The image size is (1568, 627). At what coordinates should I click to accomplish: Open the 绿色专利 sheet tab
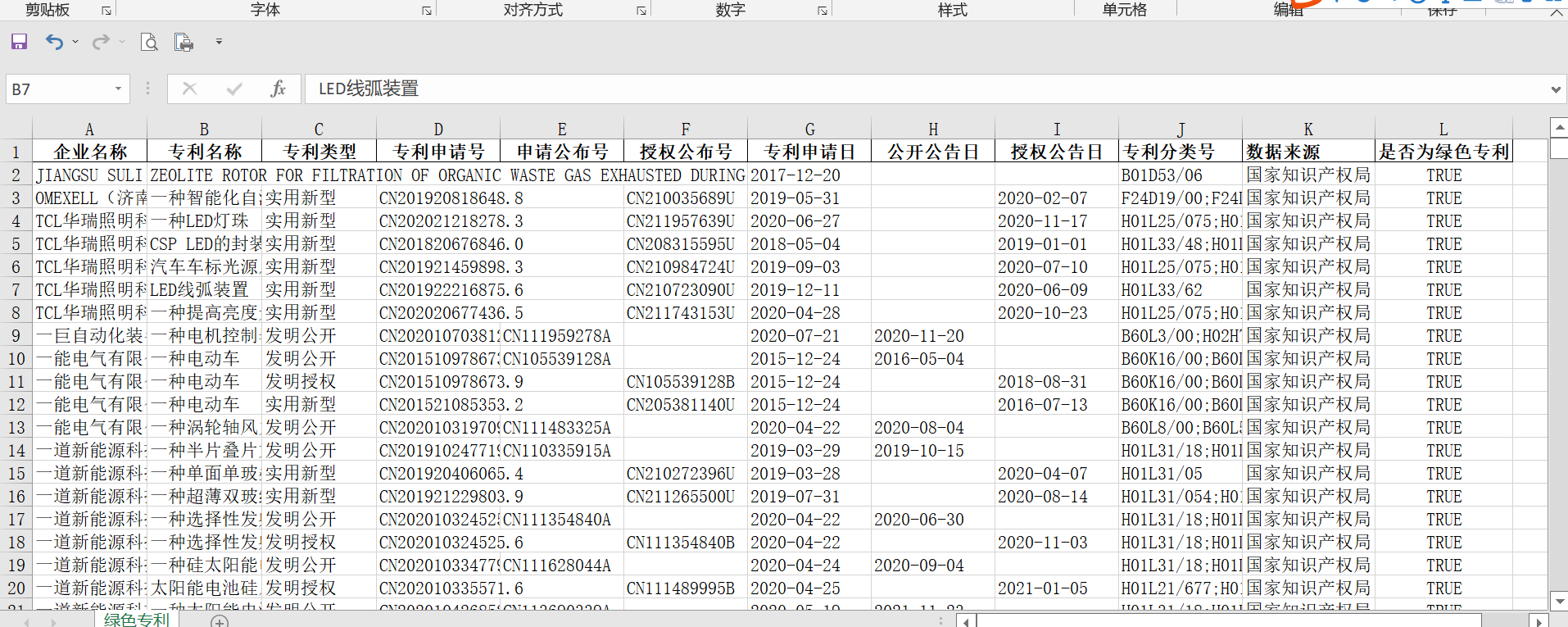(x=136, y=620)
